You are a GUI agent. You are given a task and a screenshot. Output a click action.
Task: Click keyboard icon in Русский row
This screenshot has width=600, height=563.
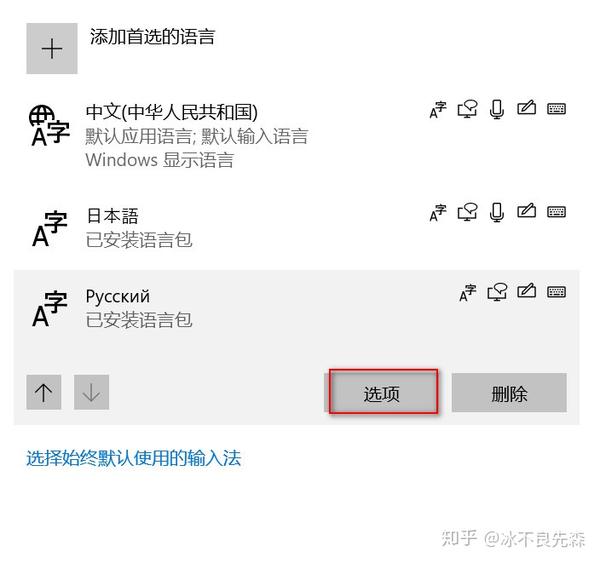coord(556,292)
